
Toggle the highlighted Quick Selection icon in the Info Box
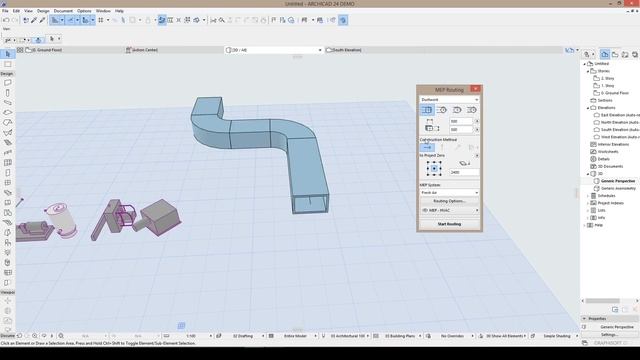pos(38,40)
